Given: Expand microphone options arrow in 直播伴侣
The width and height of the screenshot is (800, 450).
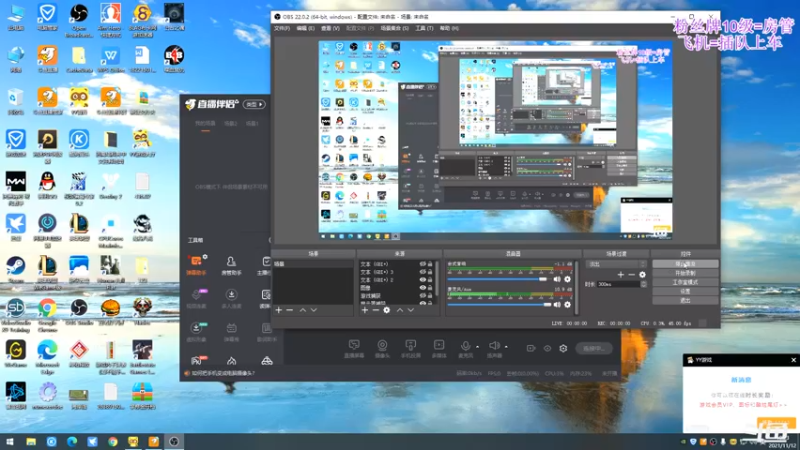Looking at the screenshot, I should coord(478,347).
